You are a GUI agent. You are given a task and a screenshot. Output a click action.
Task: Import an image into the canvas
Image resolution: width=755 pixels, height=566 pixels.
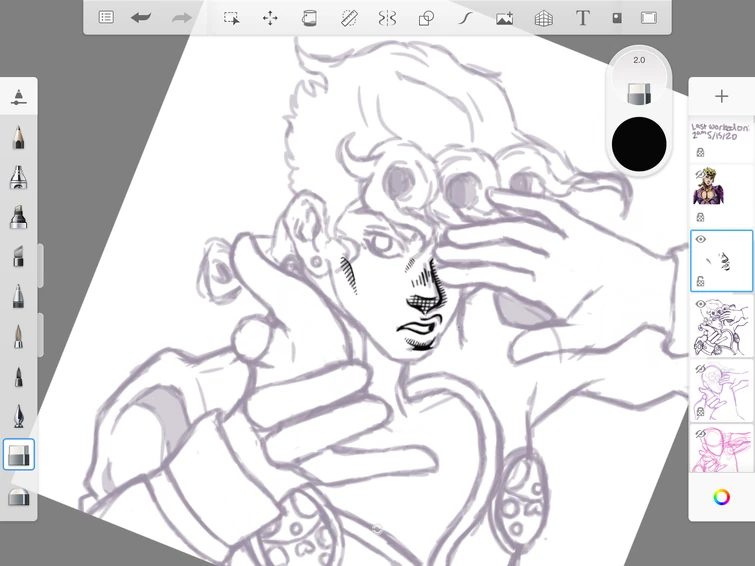pos(504,18)
